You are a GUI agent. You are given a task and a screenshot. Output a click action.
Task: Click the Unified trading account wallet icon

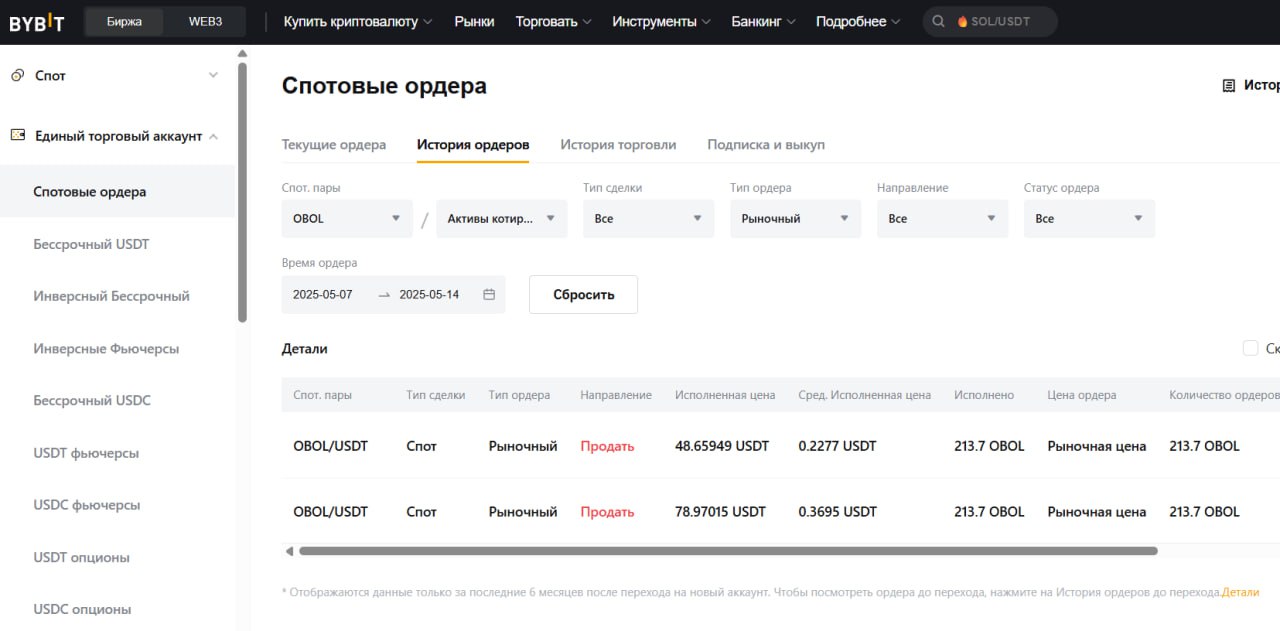17,135
